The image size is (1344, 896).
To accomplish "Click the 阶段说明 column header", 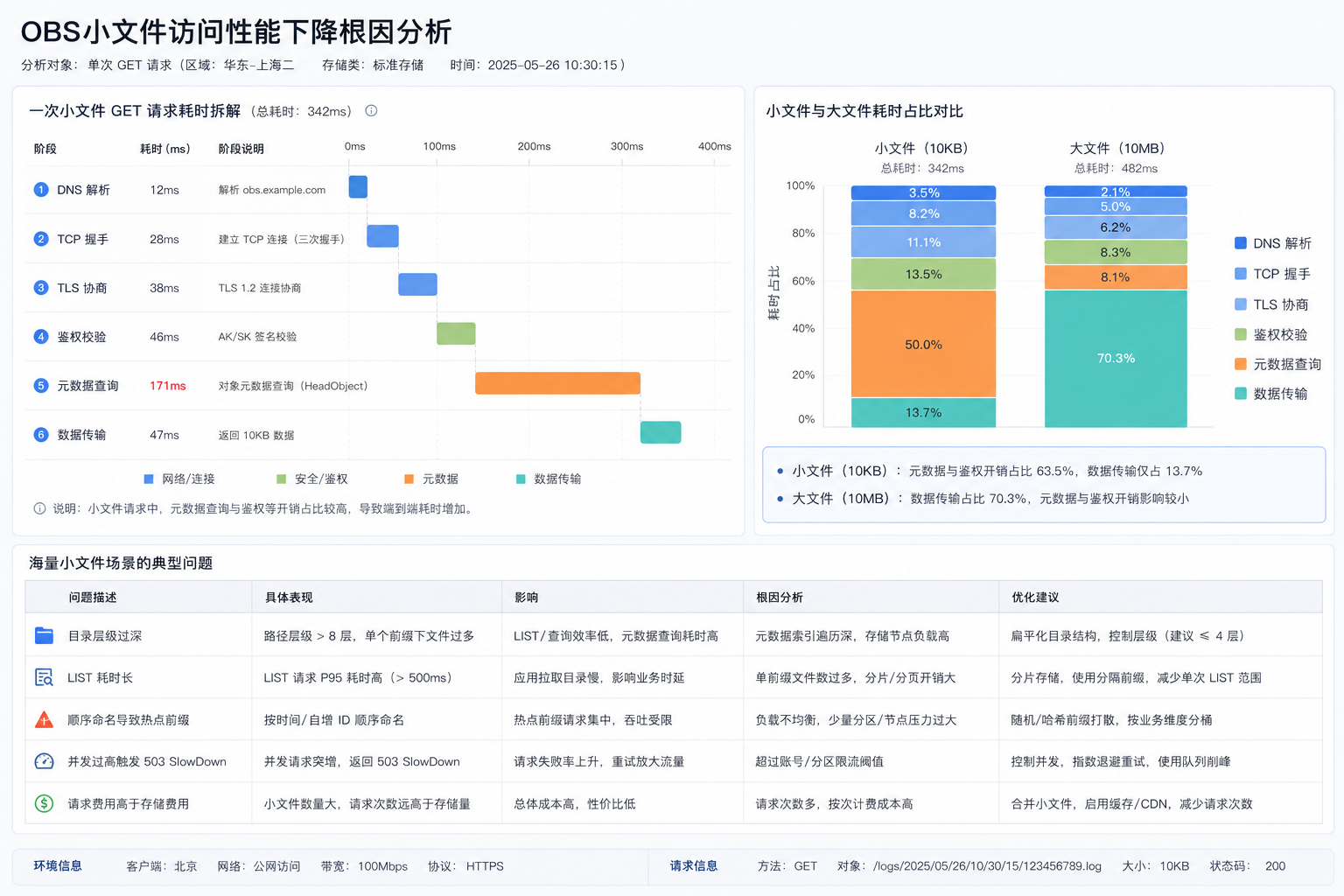I will (241, 149).
